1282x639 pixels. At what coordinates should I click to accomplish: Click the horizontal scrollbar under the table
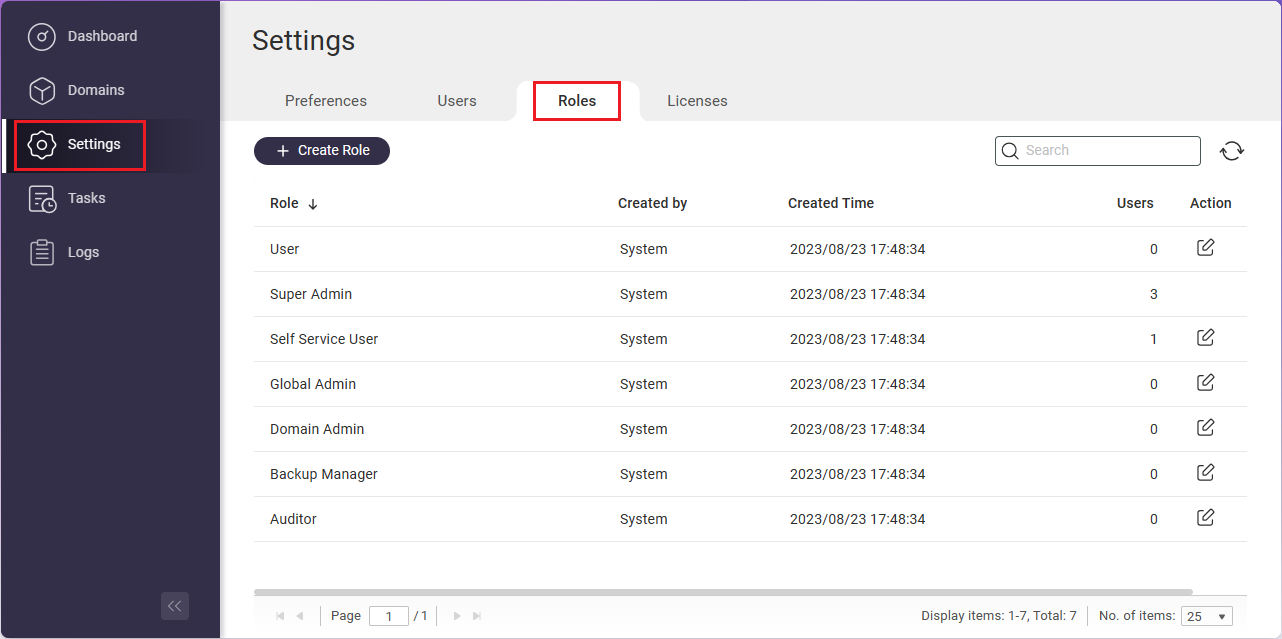(x=723, y=592)
